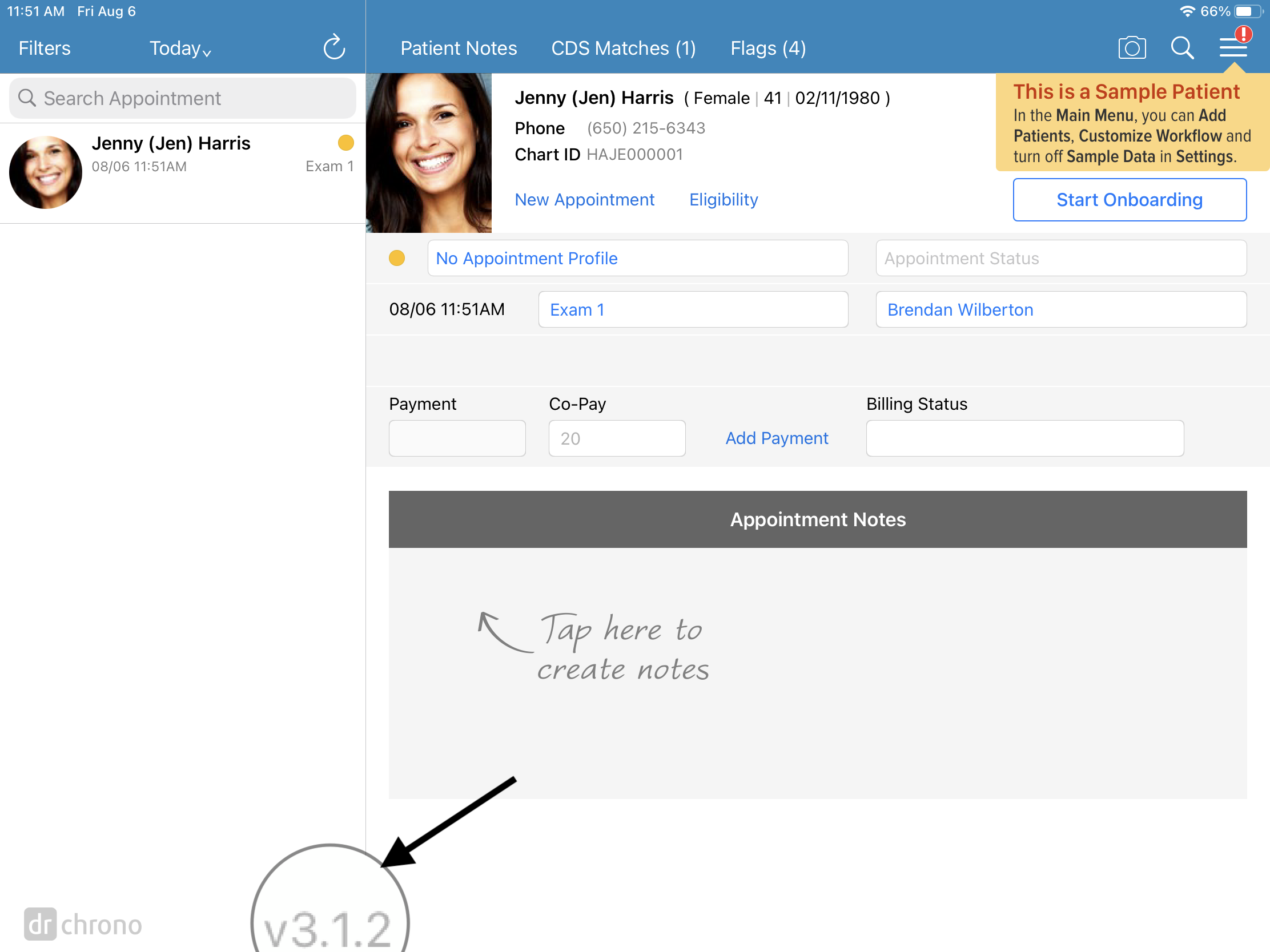
Task: Click the Add Payment link
Action: pyautogui.click(x=776, y=438)
